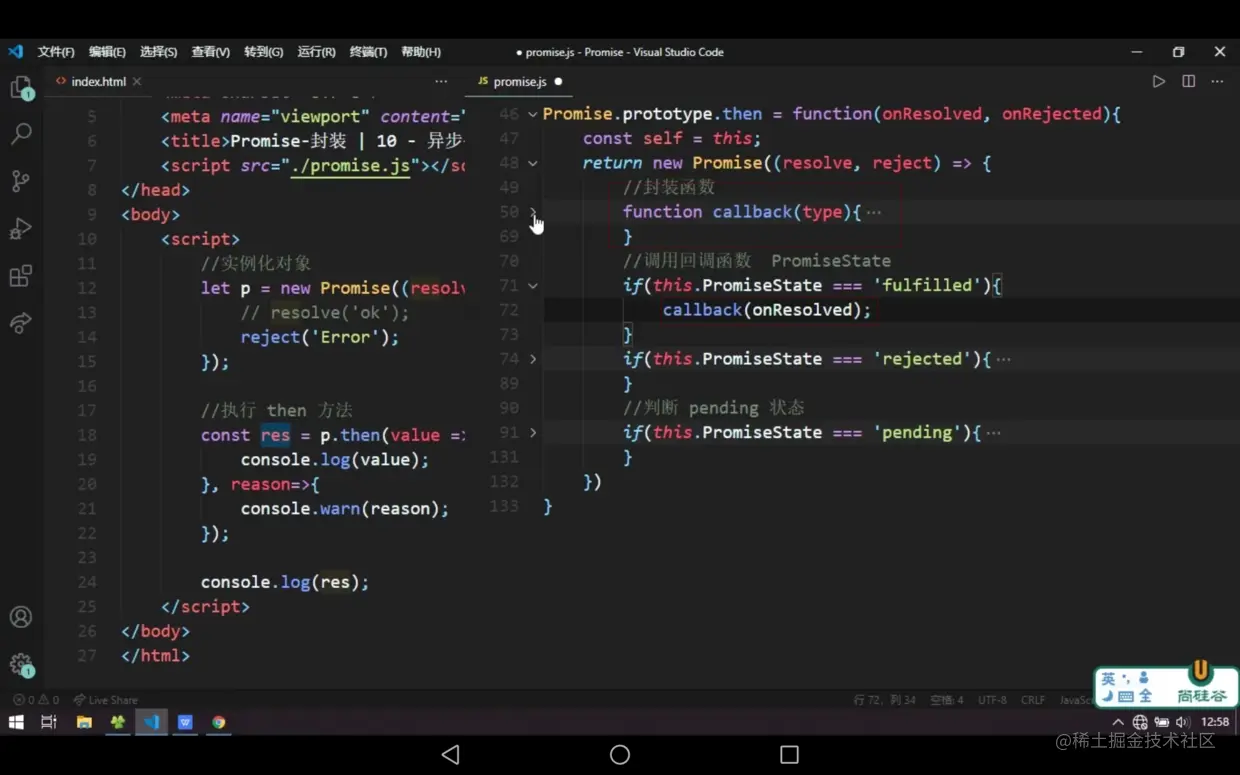The image size is (1240, 775).
Task: Open the 文件(F) menu
Action: click(56, 52)
